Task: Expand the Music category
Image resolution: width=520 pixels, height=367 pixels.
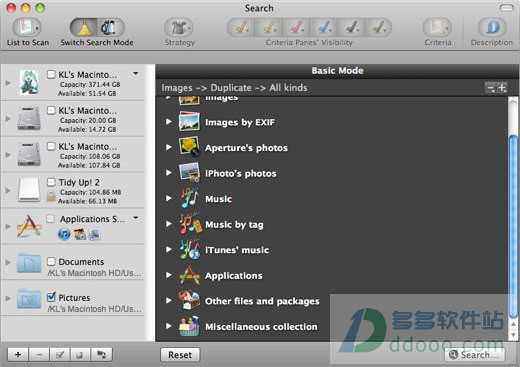Action: tap(169, 198)
